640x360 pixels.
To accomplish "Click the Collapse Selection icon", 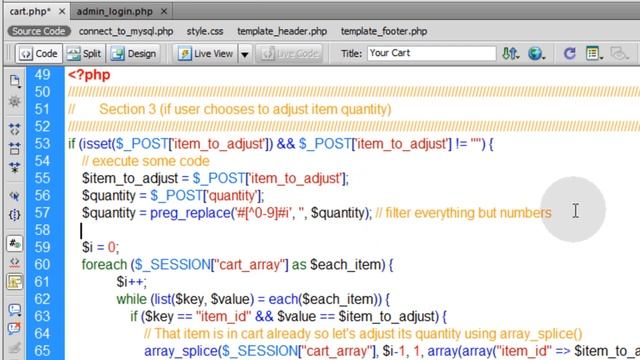I will [x=15, y=149].
